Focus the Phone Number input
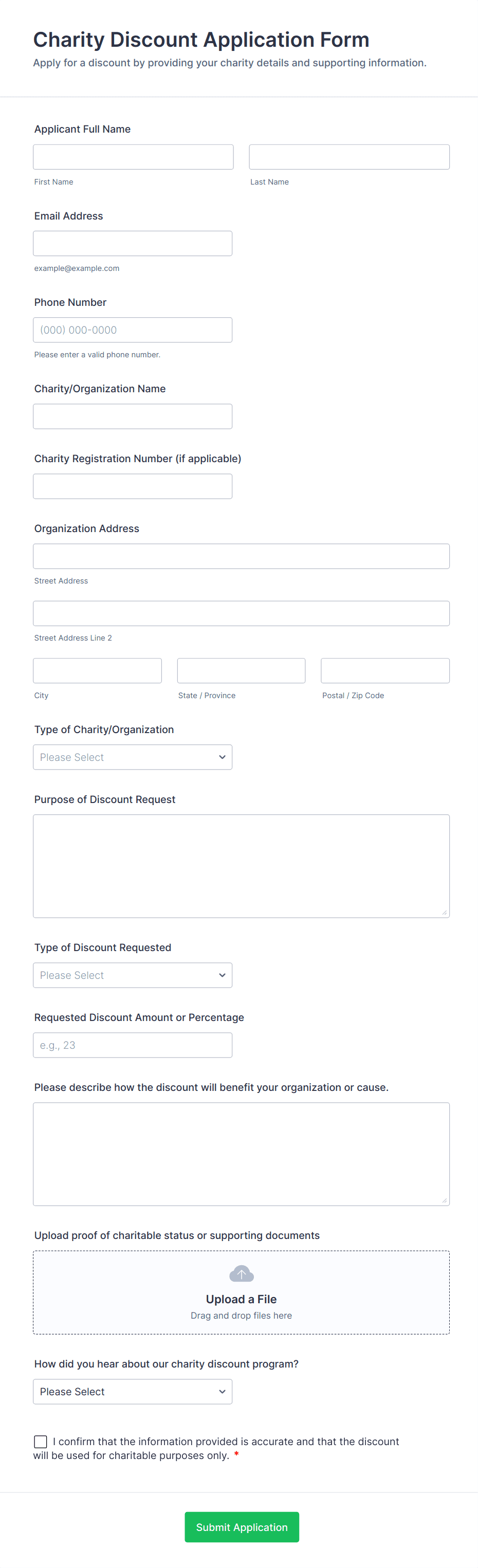This screenshot has height=1568, width=478. pyautogui.click(x=132, y=330)
